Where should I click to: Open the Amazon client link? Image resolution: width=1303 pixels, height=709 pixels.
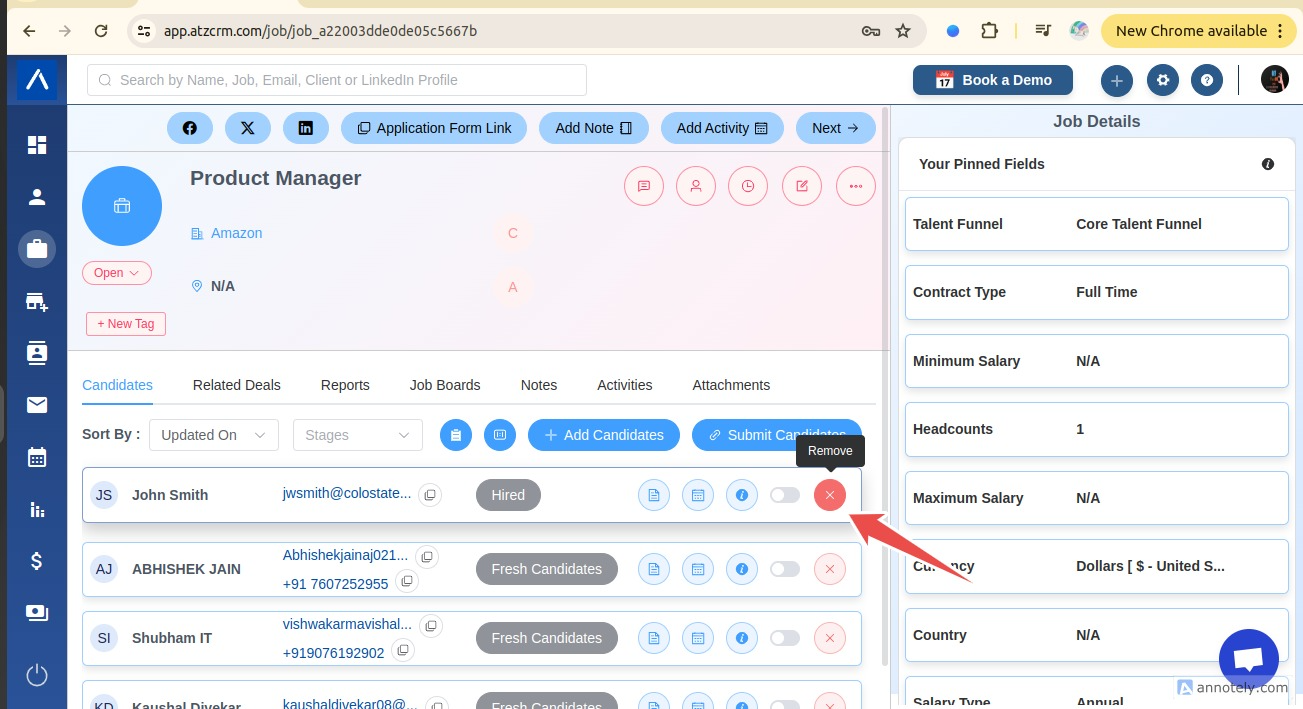[x=236, y=233]
